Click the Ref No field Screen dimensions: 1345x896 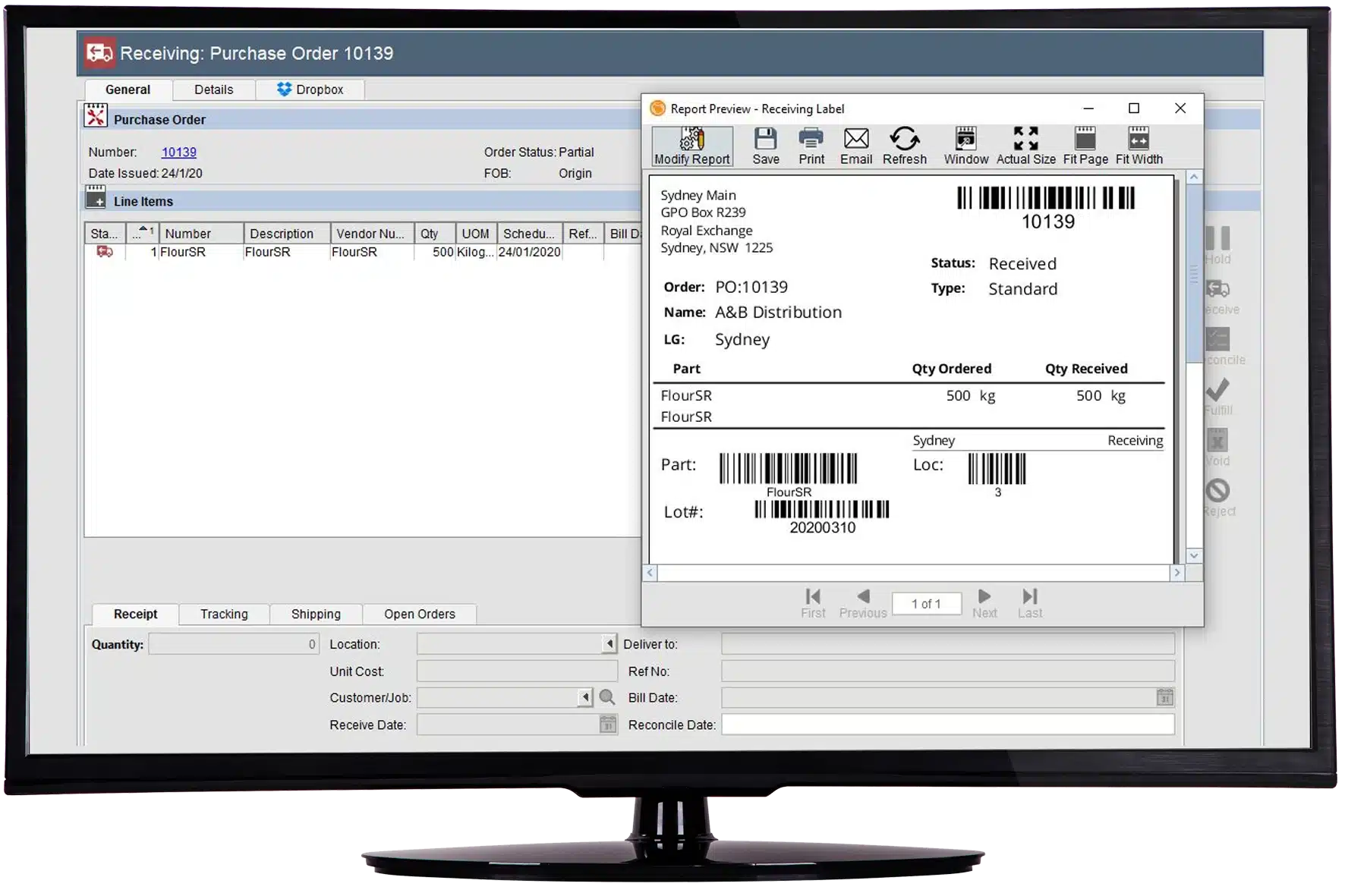click(947, 671)
